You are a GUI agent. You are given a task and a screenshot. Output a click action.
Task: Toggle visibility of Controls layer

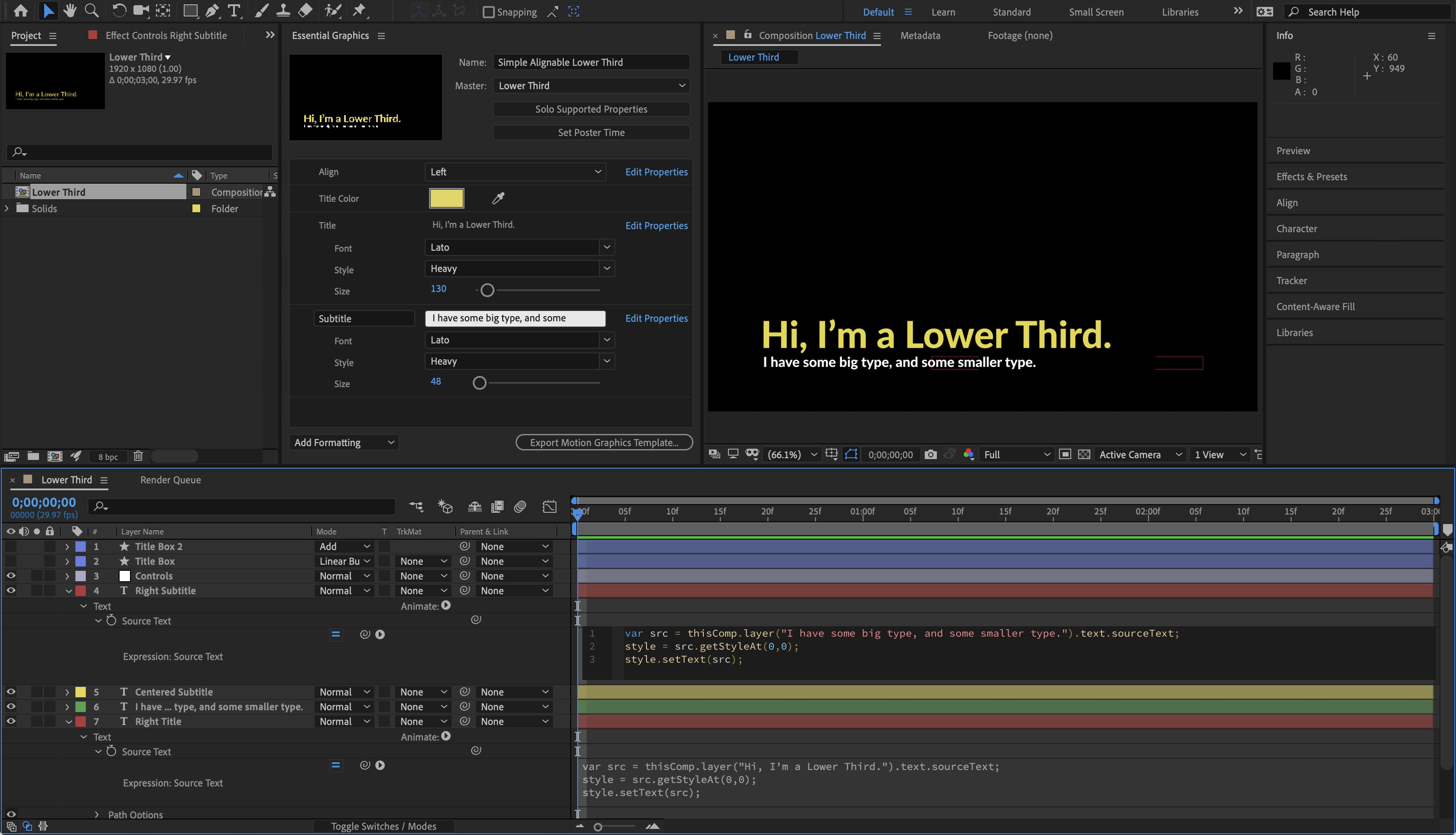click(10, 576)
